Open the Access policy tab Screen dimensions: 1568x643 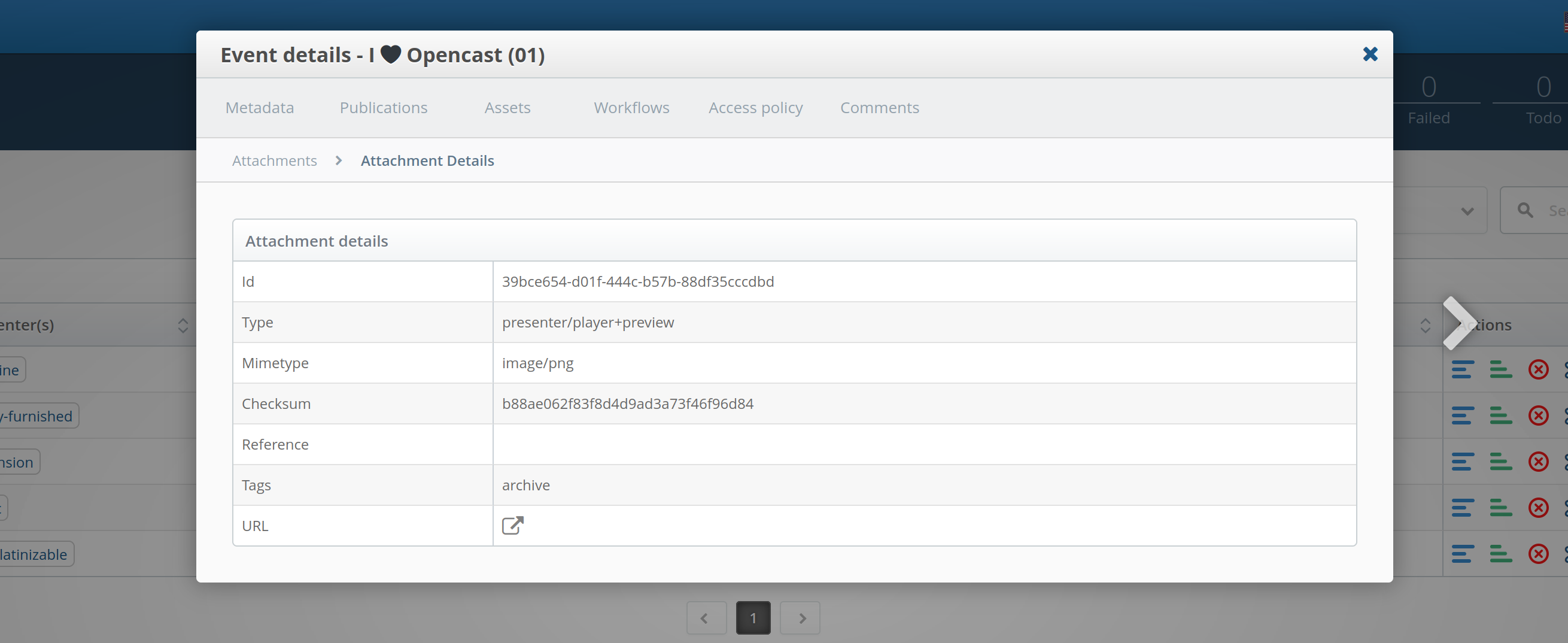[x=755, y=107]
